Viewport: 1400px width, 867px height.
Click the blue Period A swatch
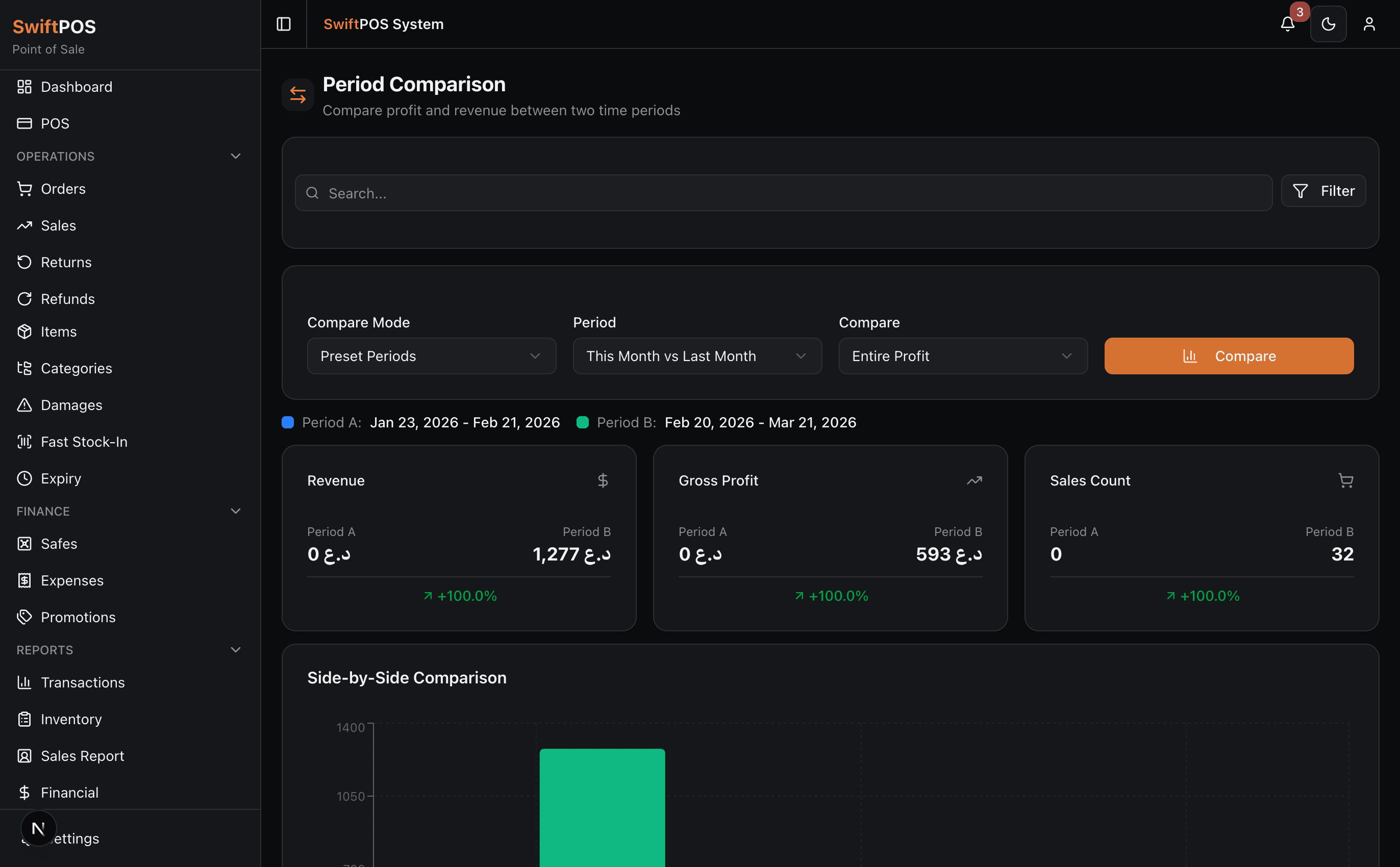click(288, 423)
